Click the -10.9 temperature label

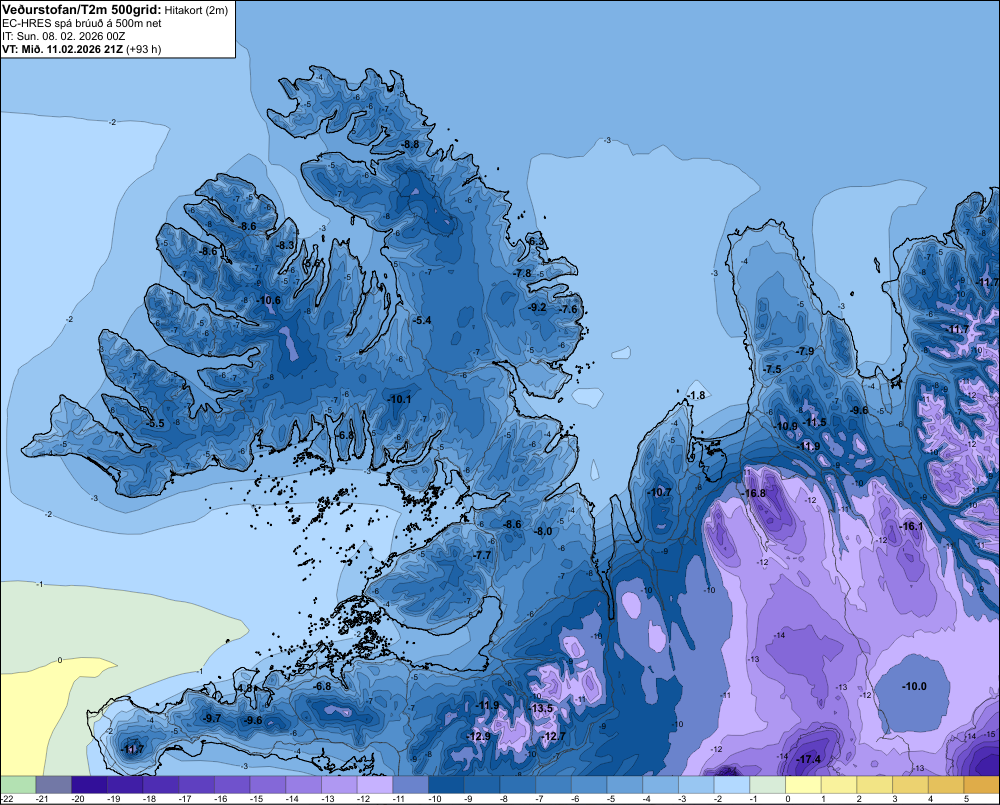point(786,426)
